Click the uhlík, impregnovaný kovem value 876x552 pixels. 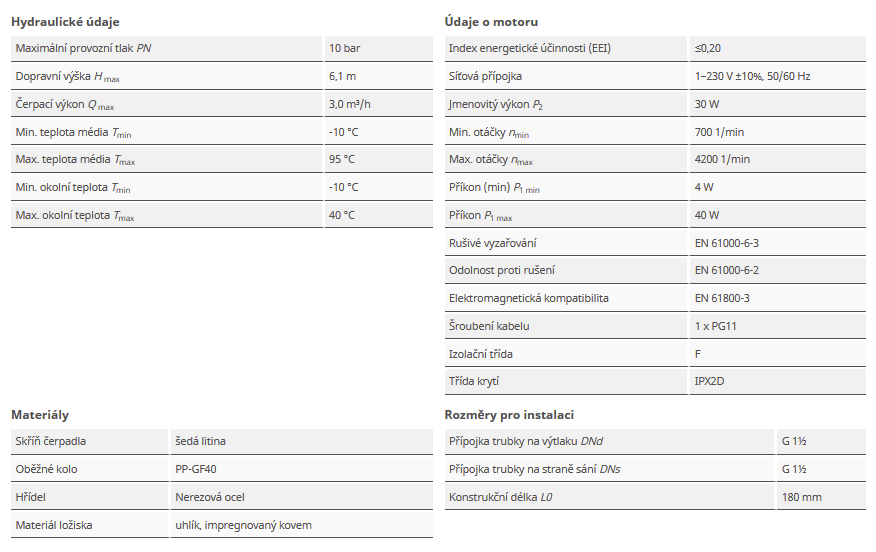(244, 525)
